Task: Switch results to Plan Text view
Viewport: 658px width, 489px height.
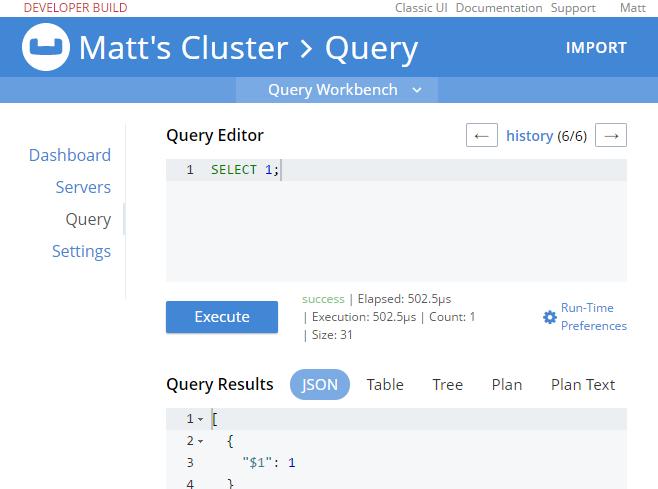Action: tap(583, 384)
